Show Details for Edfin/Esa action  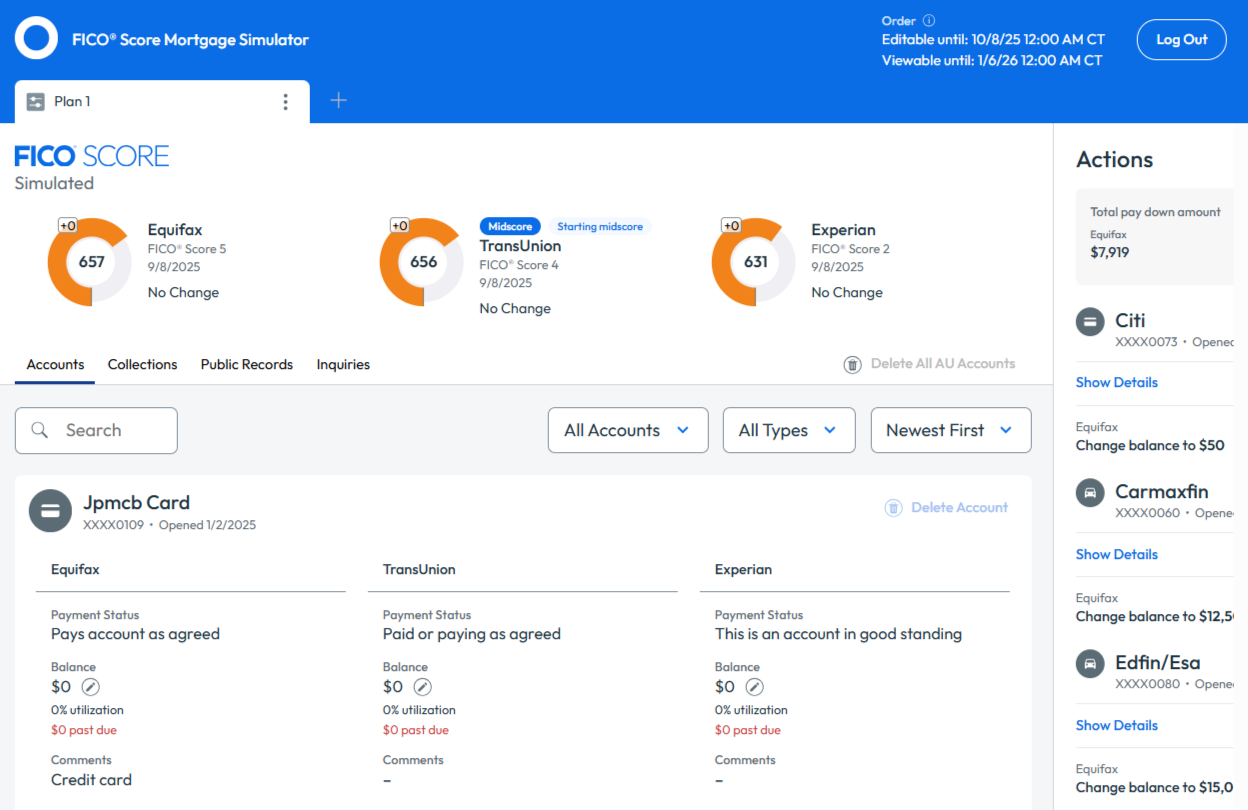(1117, 725)
